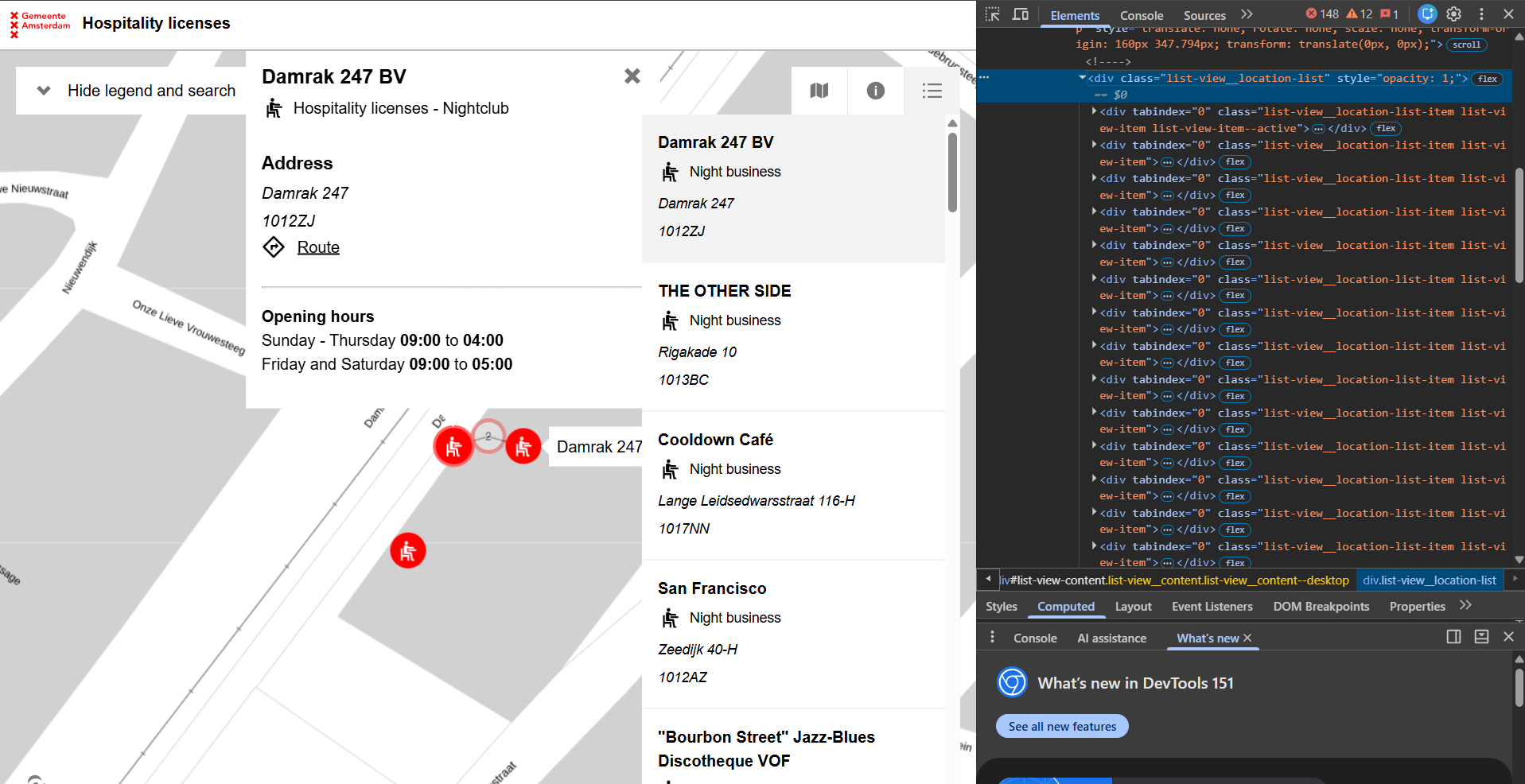
Task: Select the Layout tab
Action: pos(1133,607)
